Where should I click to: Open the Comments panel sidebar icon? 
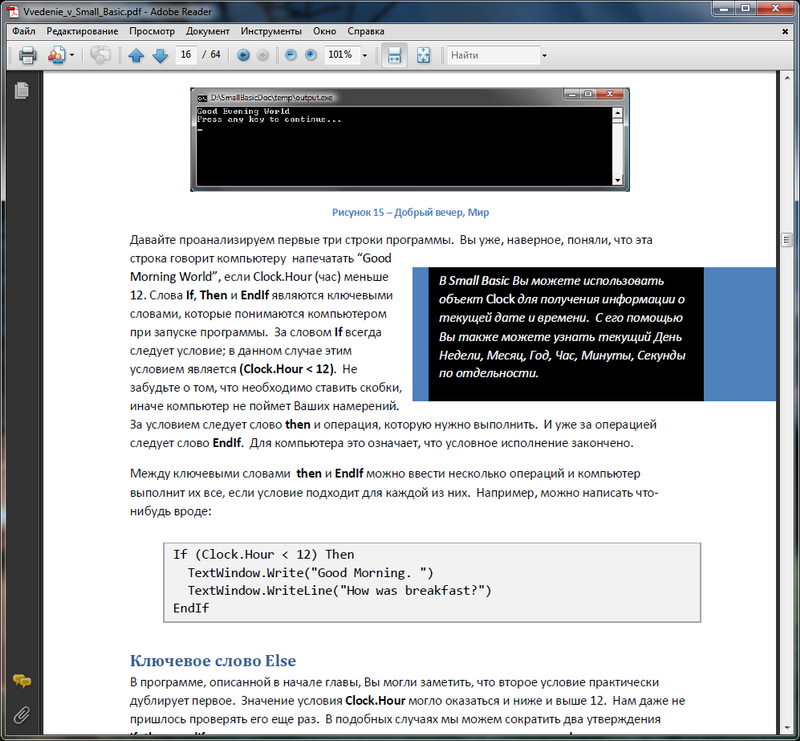21,681
